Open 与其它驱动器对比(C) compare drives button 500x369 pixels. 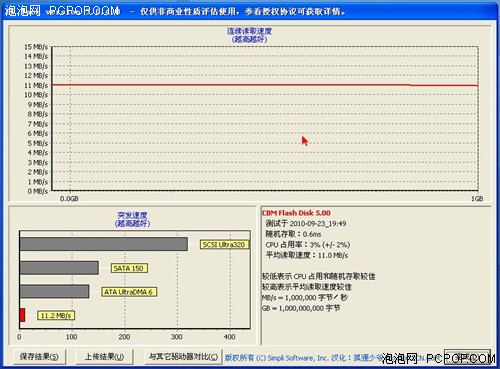tap(183, 357)
